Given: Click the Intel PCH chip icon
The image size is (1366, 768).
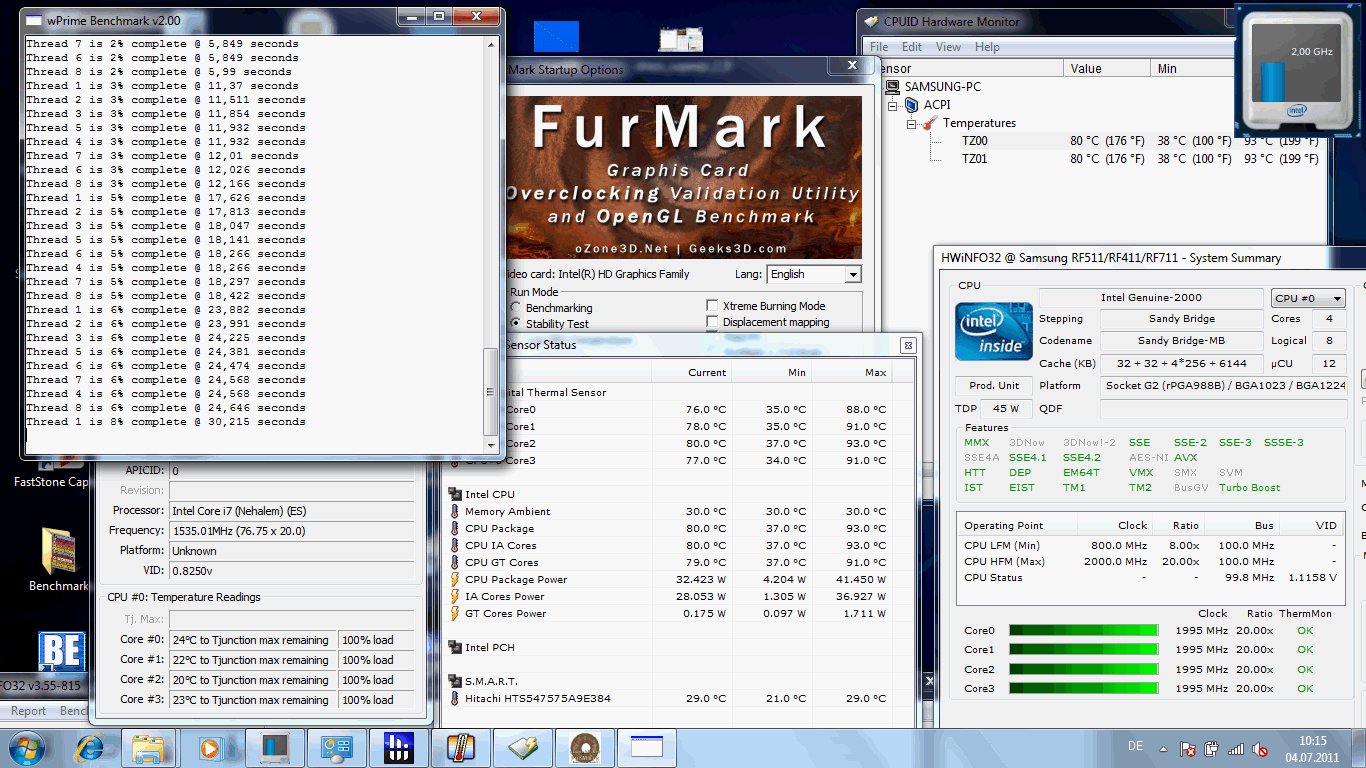Looking at the screenshot, I should (x=455, y=647).
